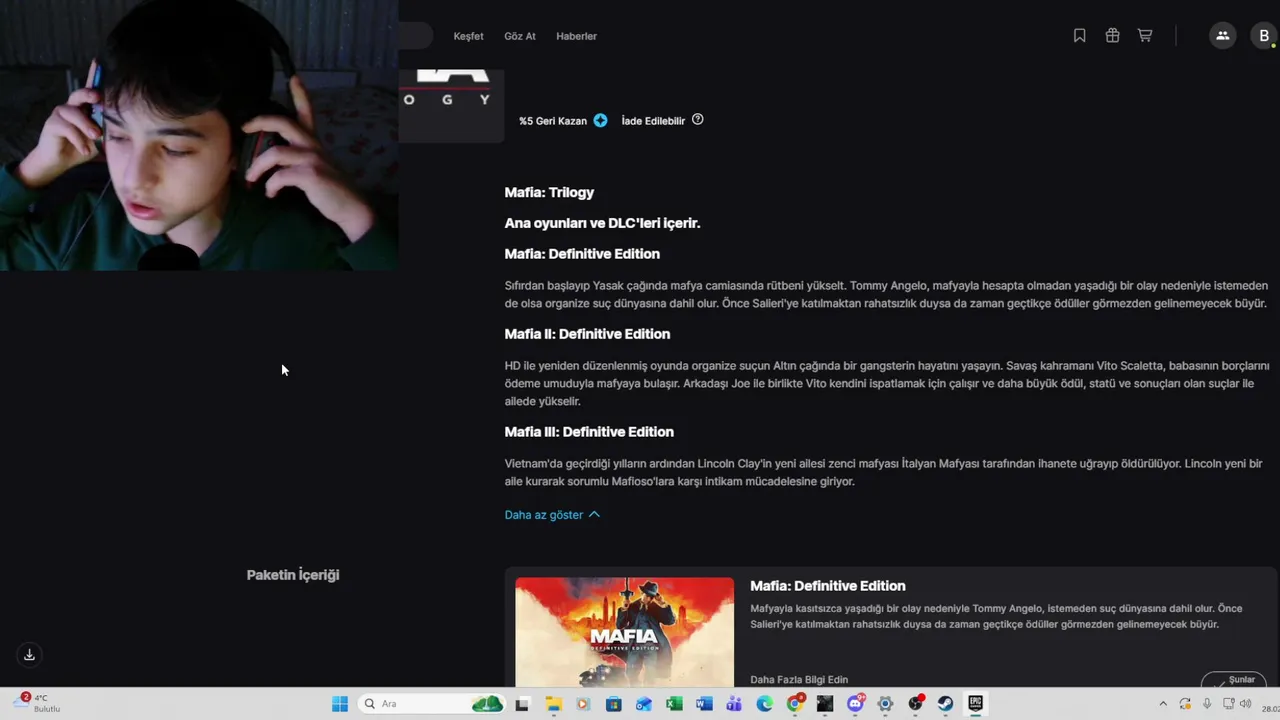Open the Göz At tab
1280x720 pixels.
pos(520,36)
